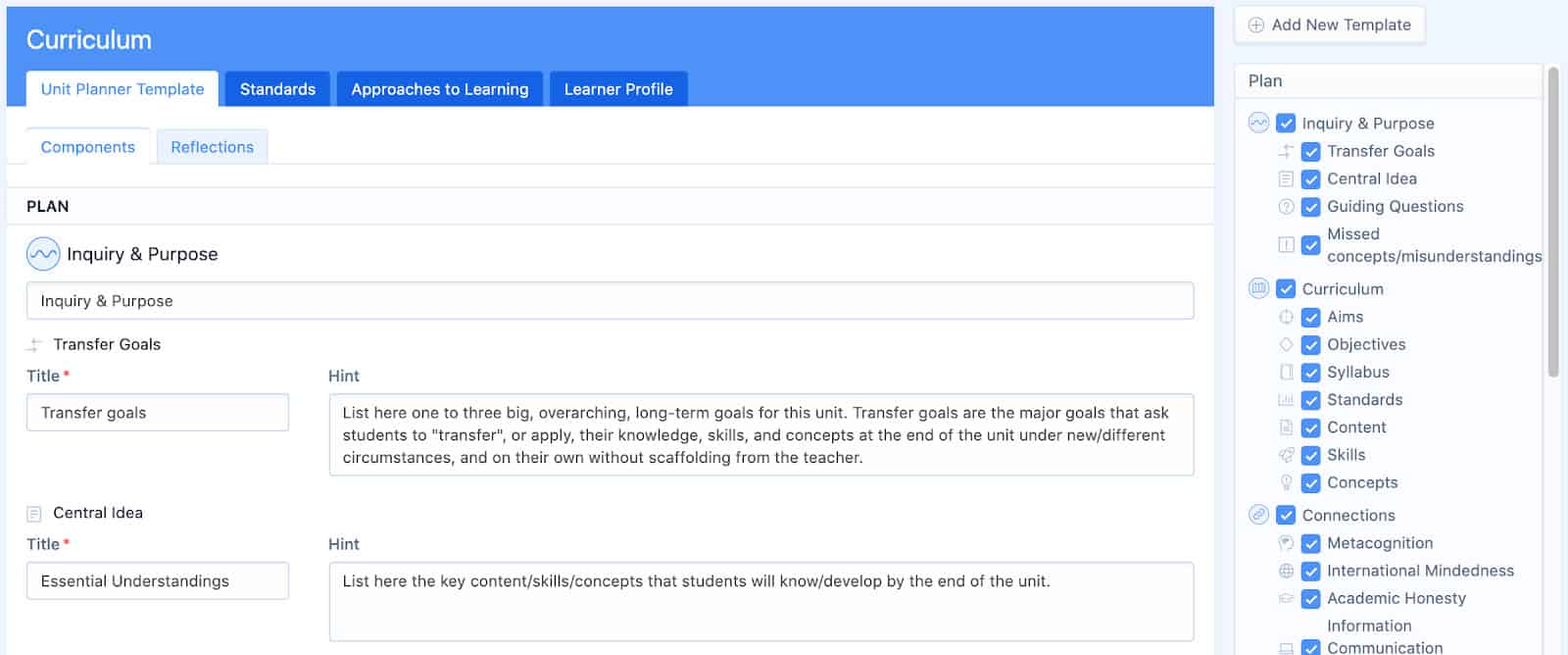
Task: Click the large Inquiry & Purpose heading icon
Action: 43,254
